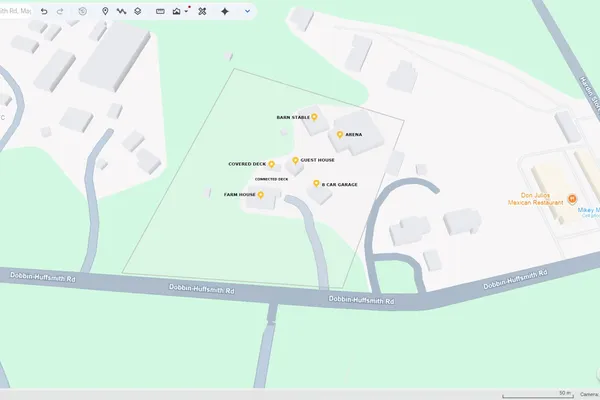Click the undo arrow in the toolbar
Screen dimensions: 600x400
click(x=44, y=11)
